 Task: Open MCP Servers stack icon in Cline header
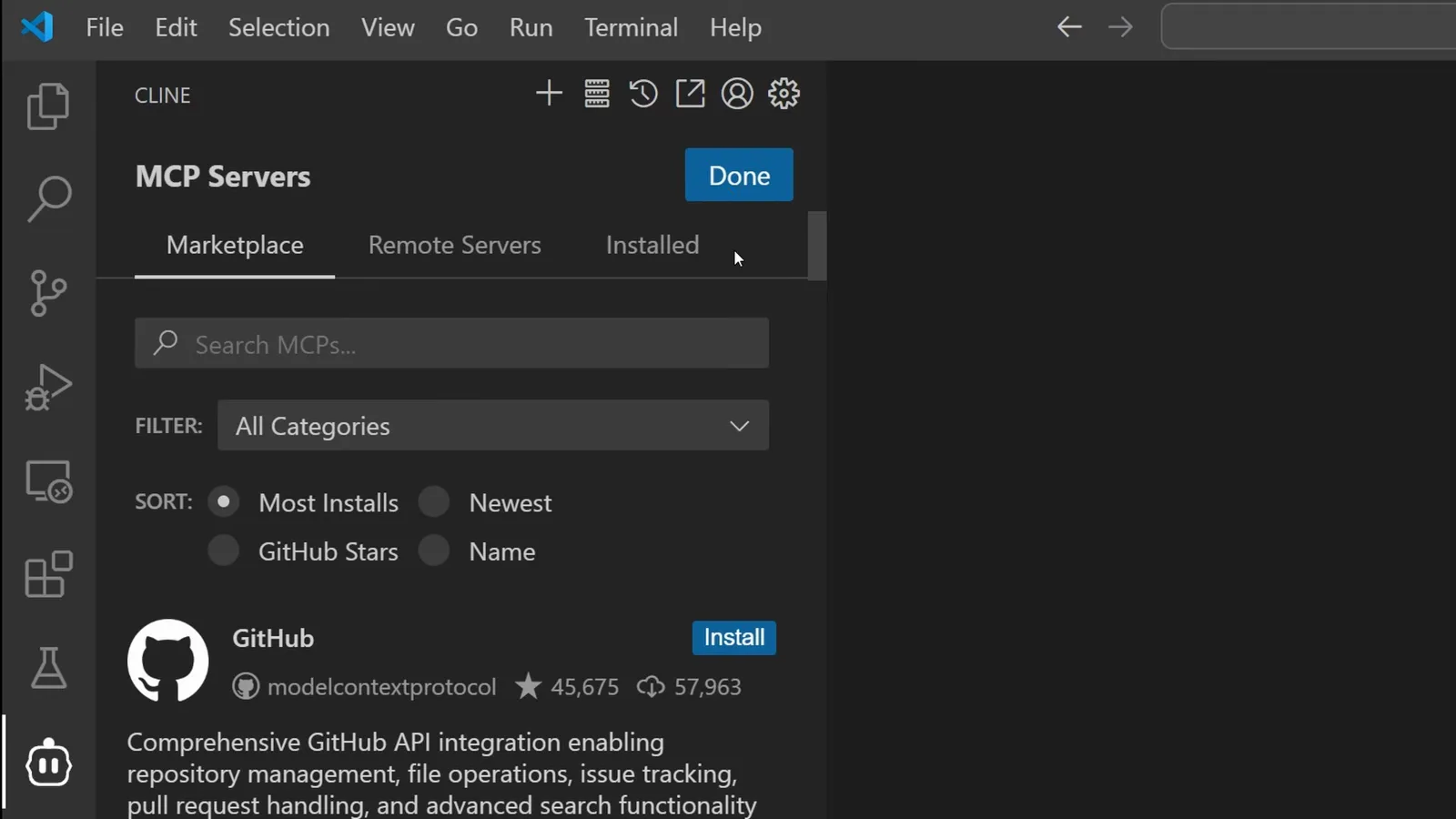(x=597, y=93)
